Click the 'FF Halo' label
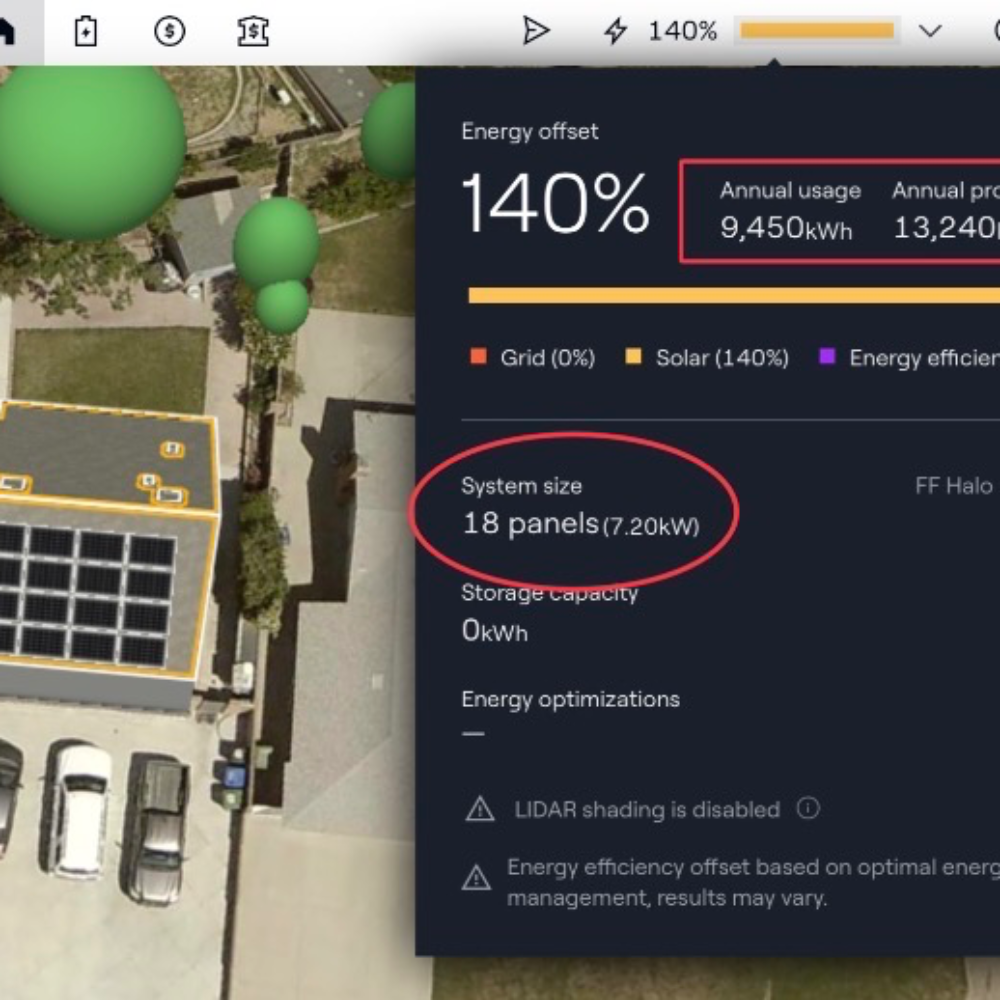This screenshot has height=1000, width=1000. 954,486
